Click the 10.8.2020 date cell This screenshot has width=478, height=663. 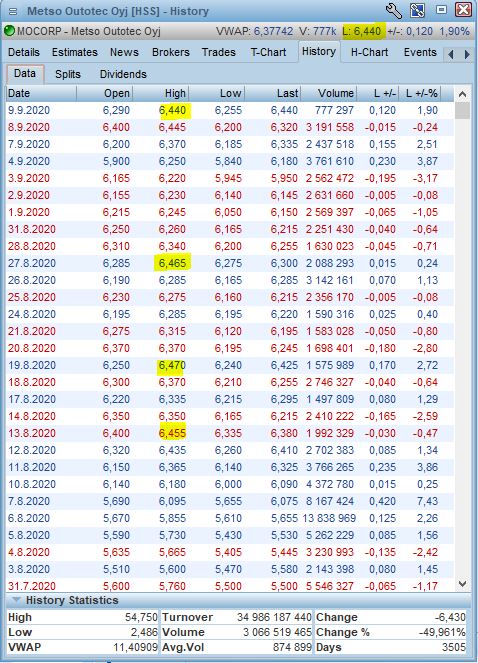click(x=32, y=484)
